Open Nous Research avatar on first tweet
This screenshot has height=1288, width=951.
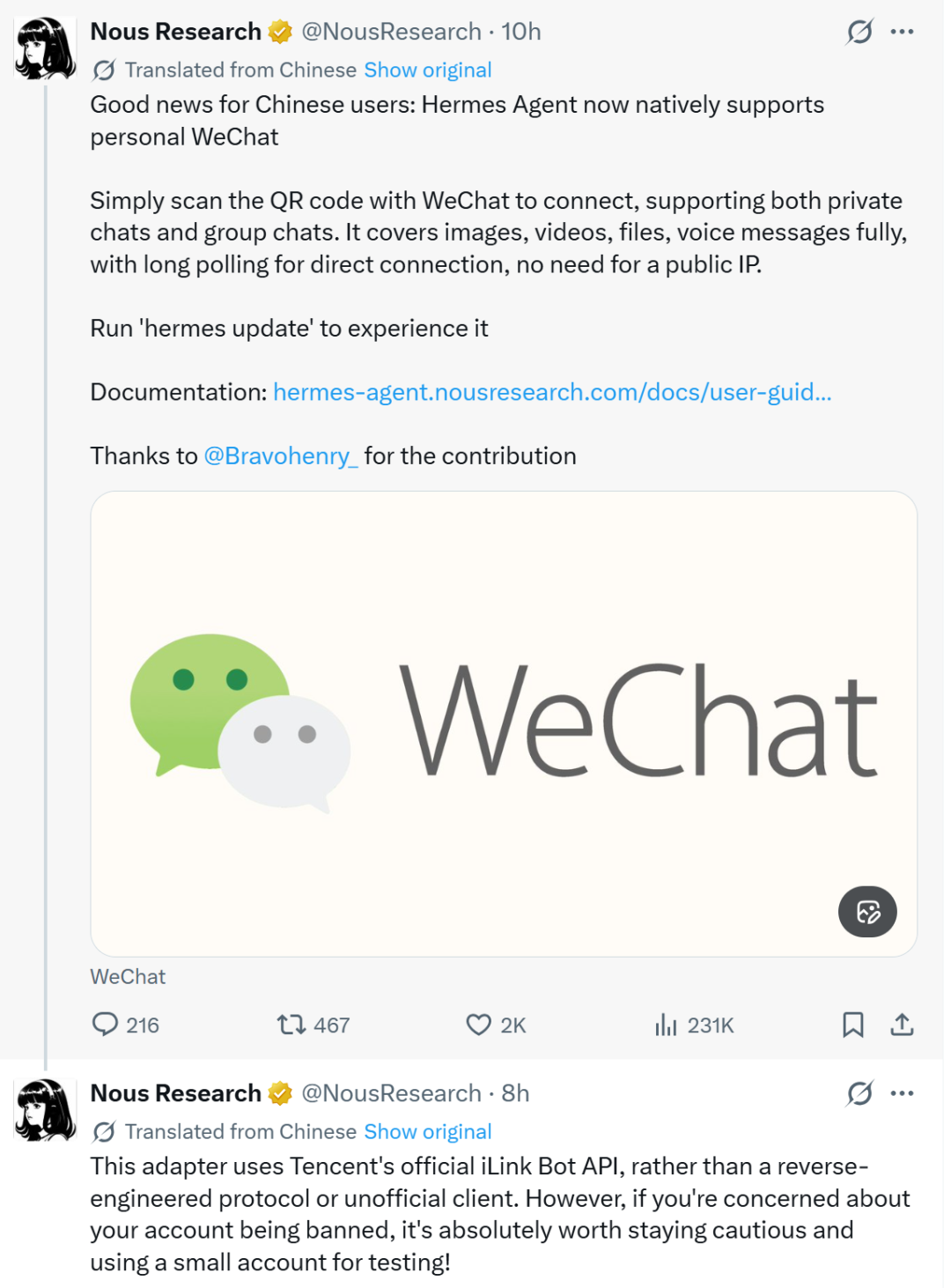pyautogui.click(x=45, y=48)
